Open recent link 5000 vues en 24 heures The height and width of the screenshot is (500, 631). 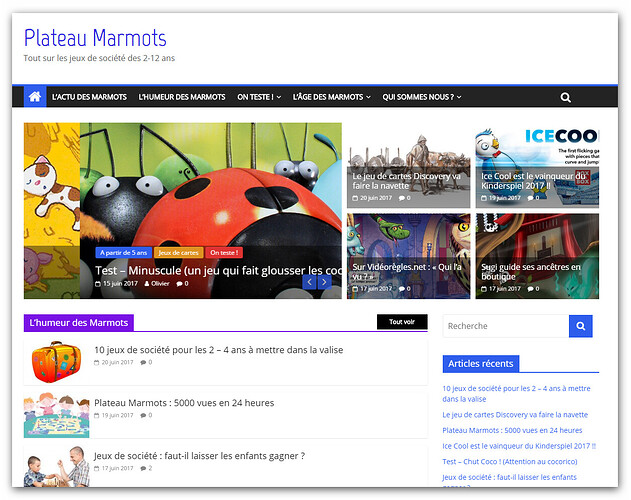click(x=512, y=430)
